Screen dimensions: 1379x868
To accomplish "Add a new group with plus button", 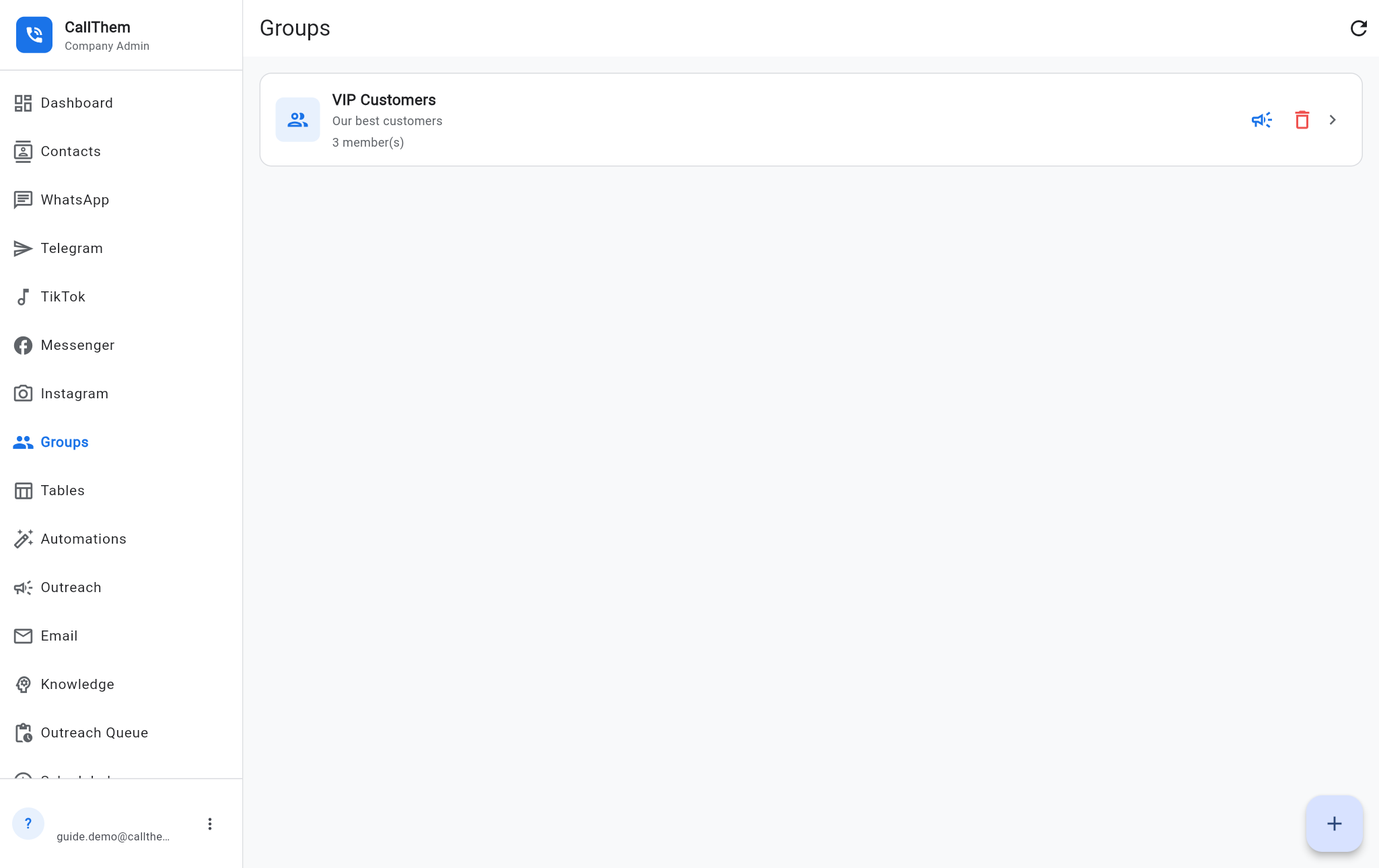I will point(1334,824).
